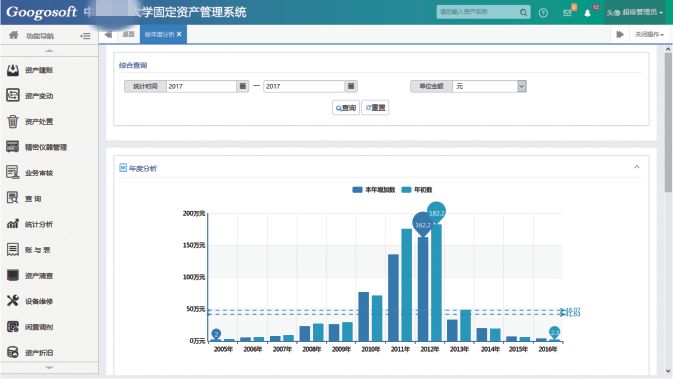Select 设备维修 menu item
This screenshot has height=379, width=673.
click(x=39, y=301)
